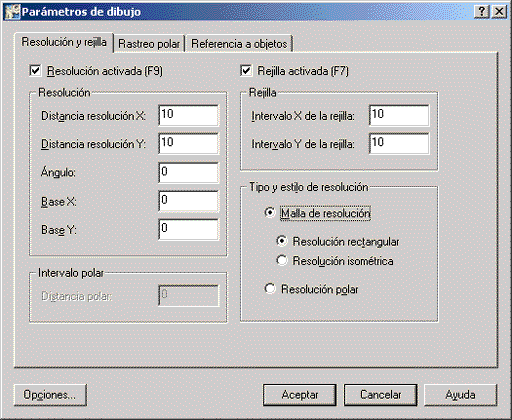Click the application icon in title bar

click(x=12, y=12)
